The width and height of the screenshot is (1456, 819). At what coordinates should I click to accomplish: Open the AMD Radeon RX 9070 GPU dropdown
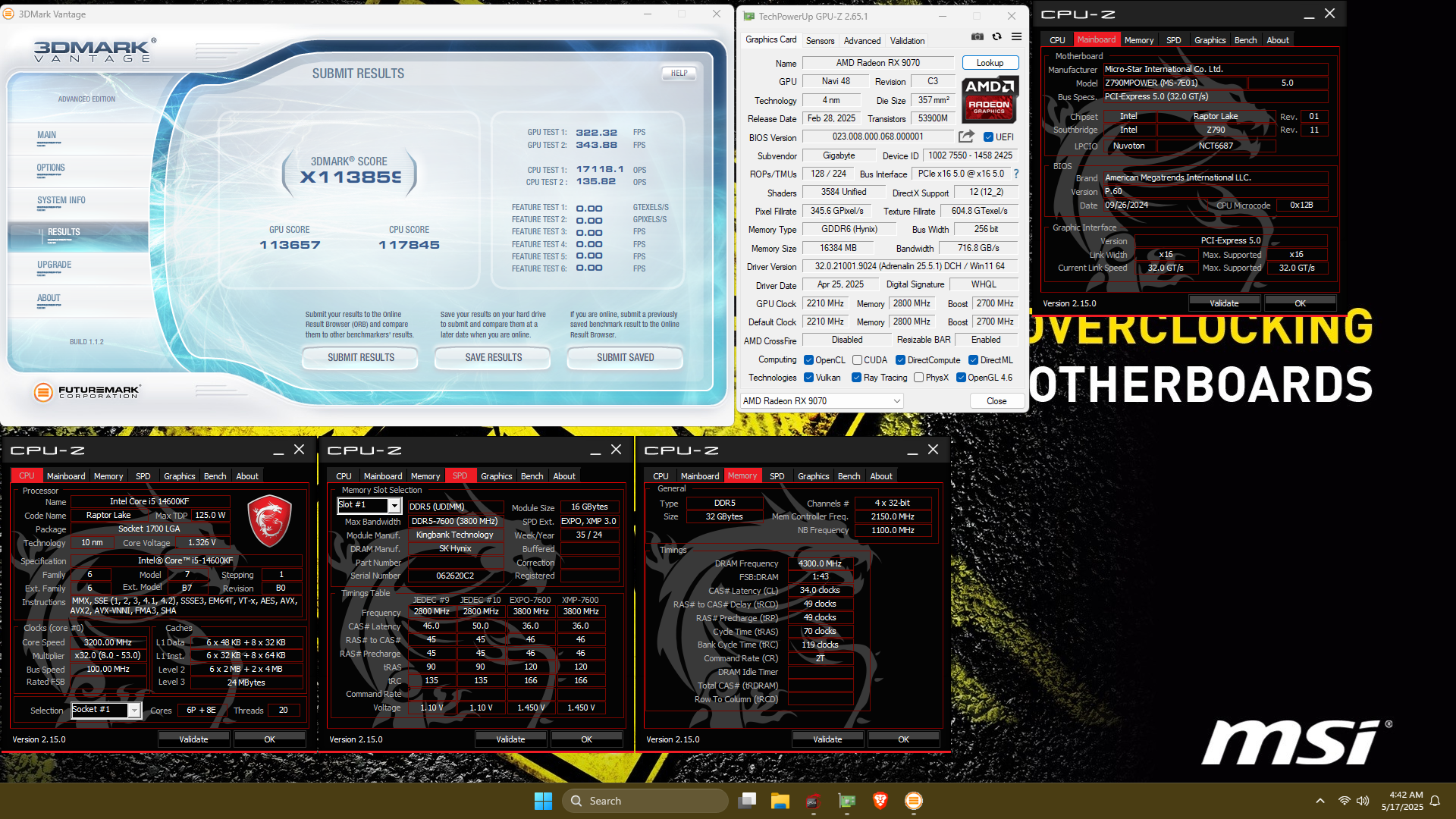(821, 400)
